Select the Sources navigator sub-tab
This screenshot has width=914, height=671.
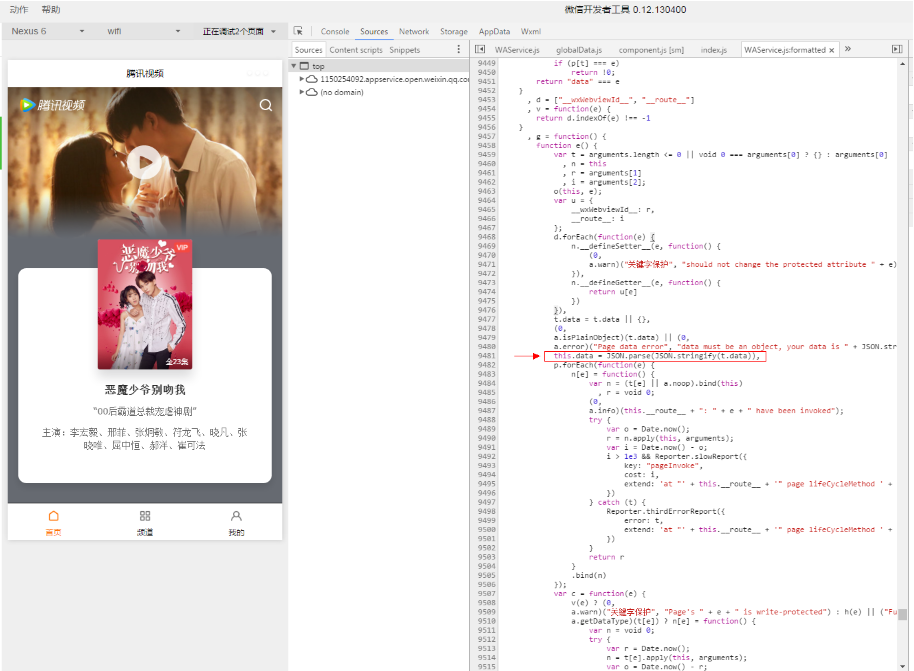[308, 50]
